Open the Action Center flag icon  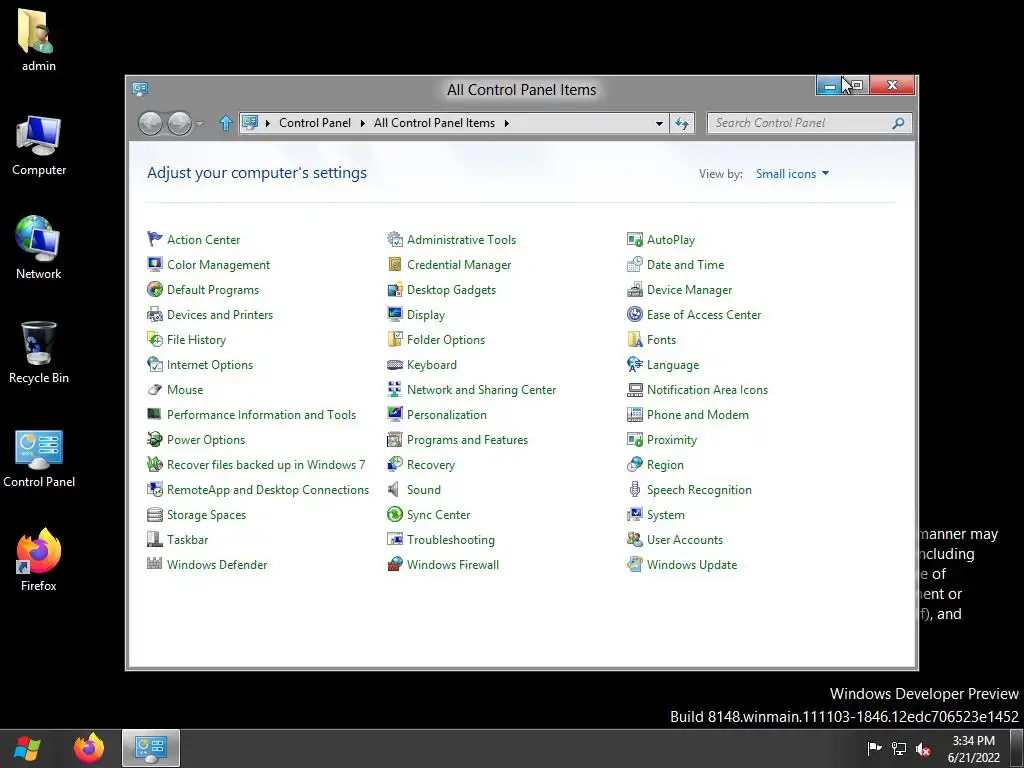coord(155,240)
